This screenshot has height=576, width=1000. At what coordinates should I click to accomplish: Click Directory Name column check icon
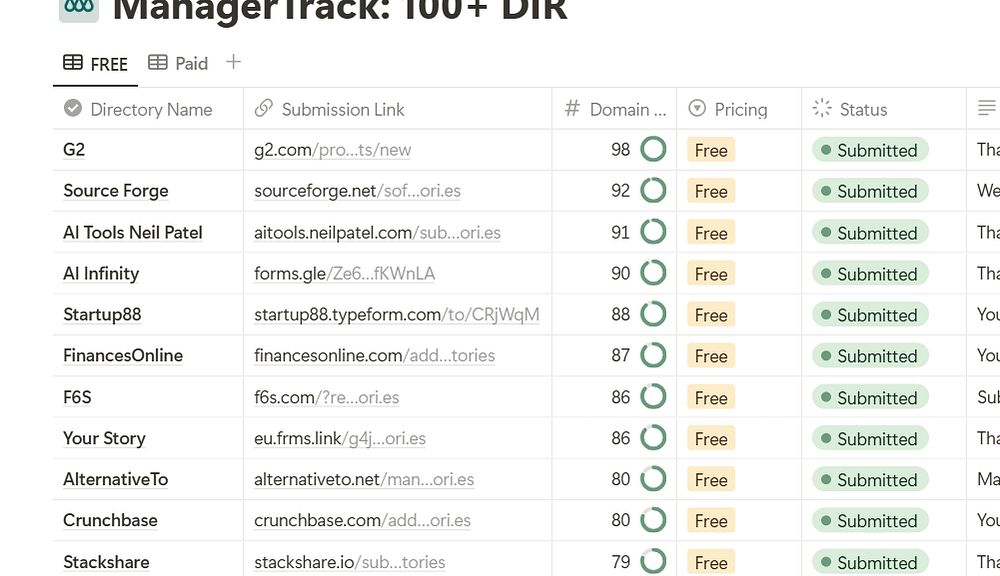pyautogui.click(x=73, y=109)
